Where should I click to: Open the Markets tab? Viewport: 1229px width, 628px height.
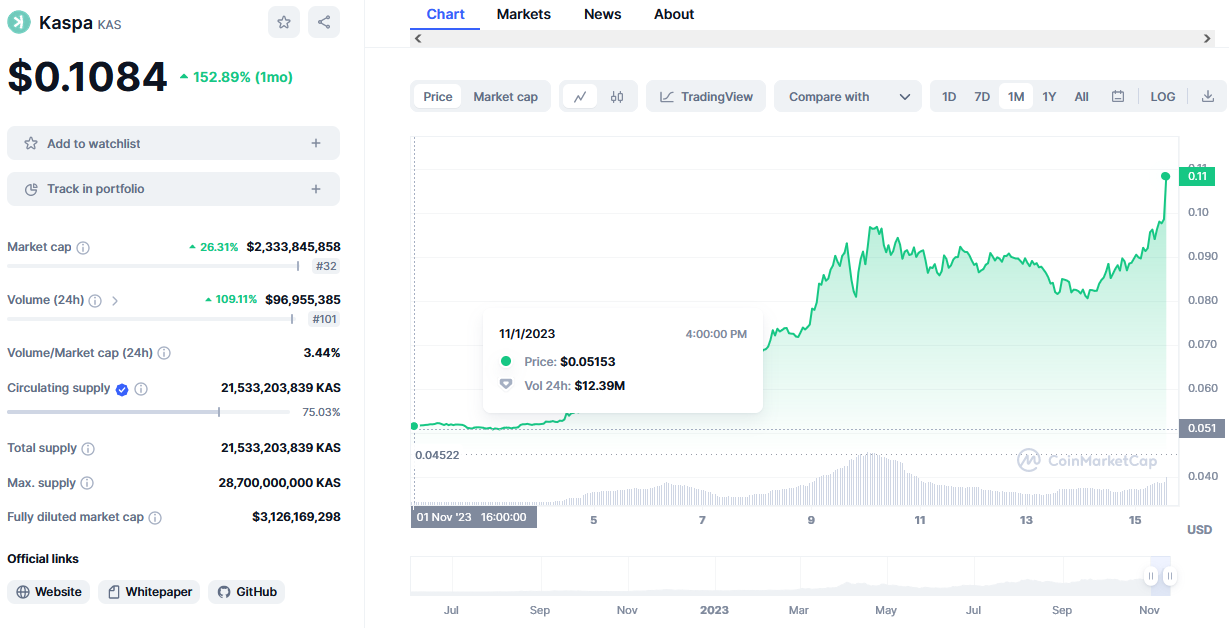(x=524, y=14)
